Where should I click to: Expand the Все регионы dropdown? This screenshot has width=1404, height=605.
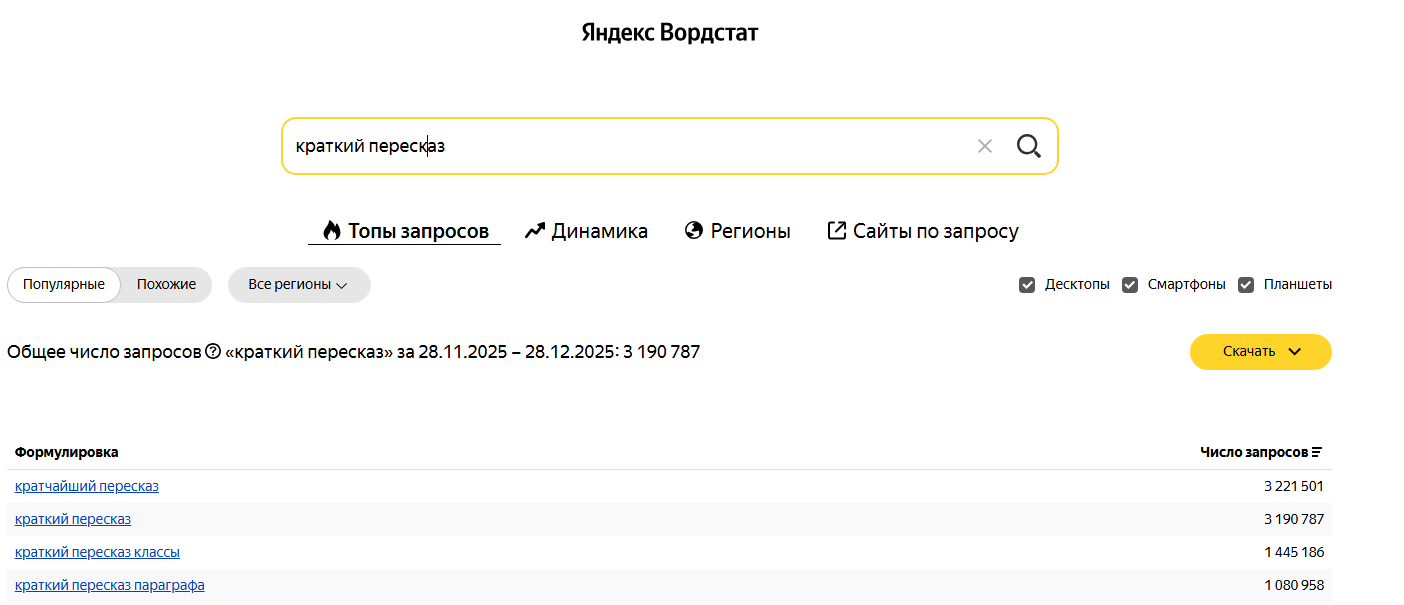click(299, 284)
